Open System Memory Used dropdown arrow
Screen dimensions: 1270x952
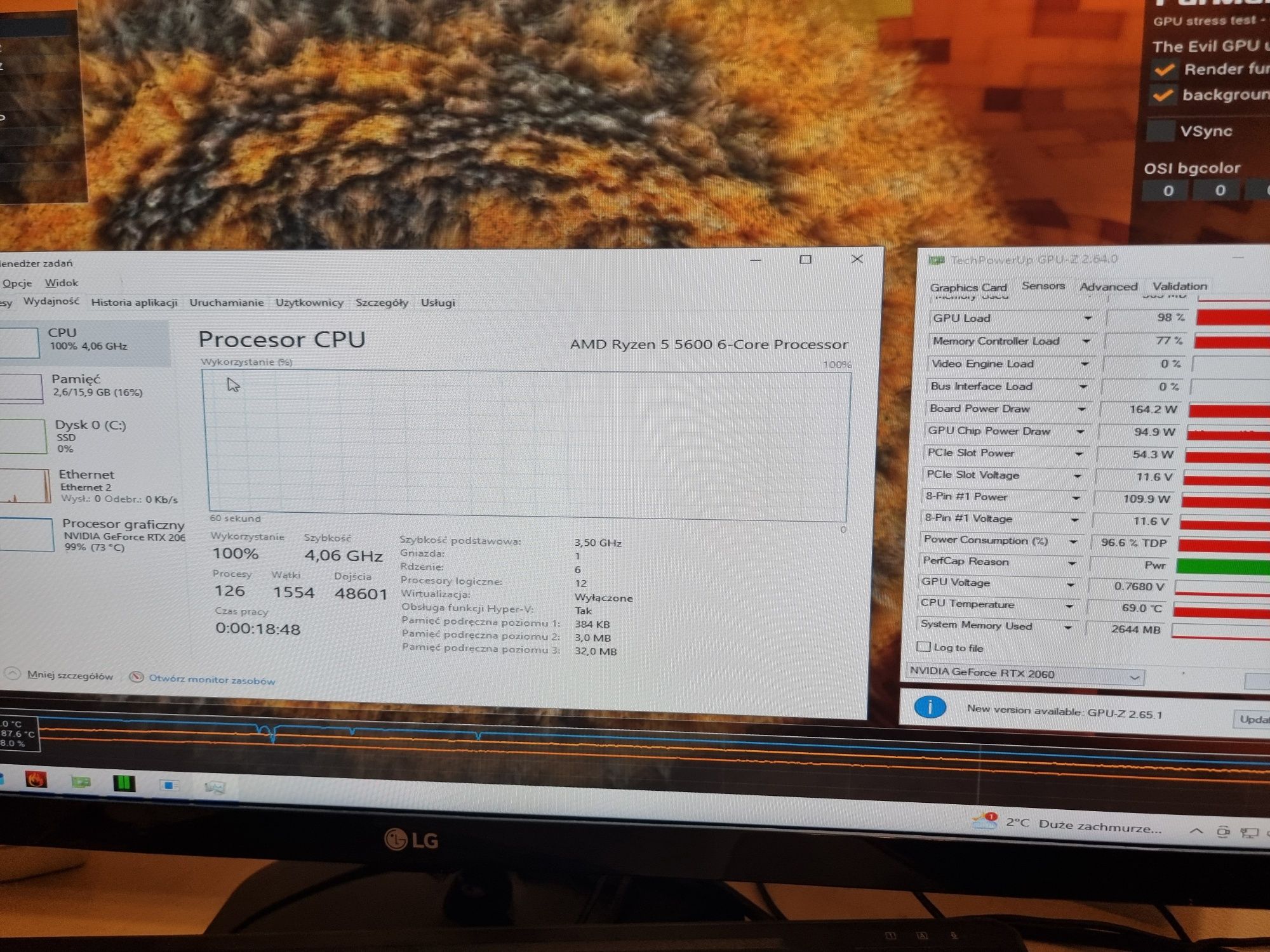[1068, 628]
